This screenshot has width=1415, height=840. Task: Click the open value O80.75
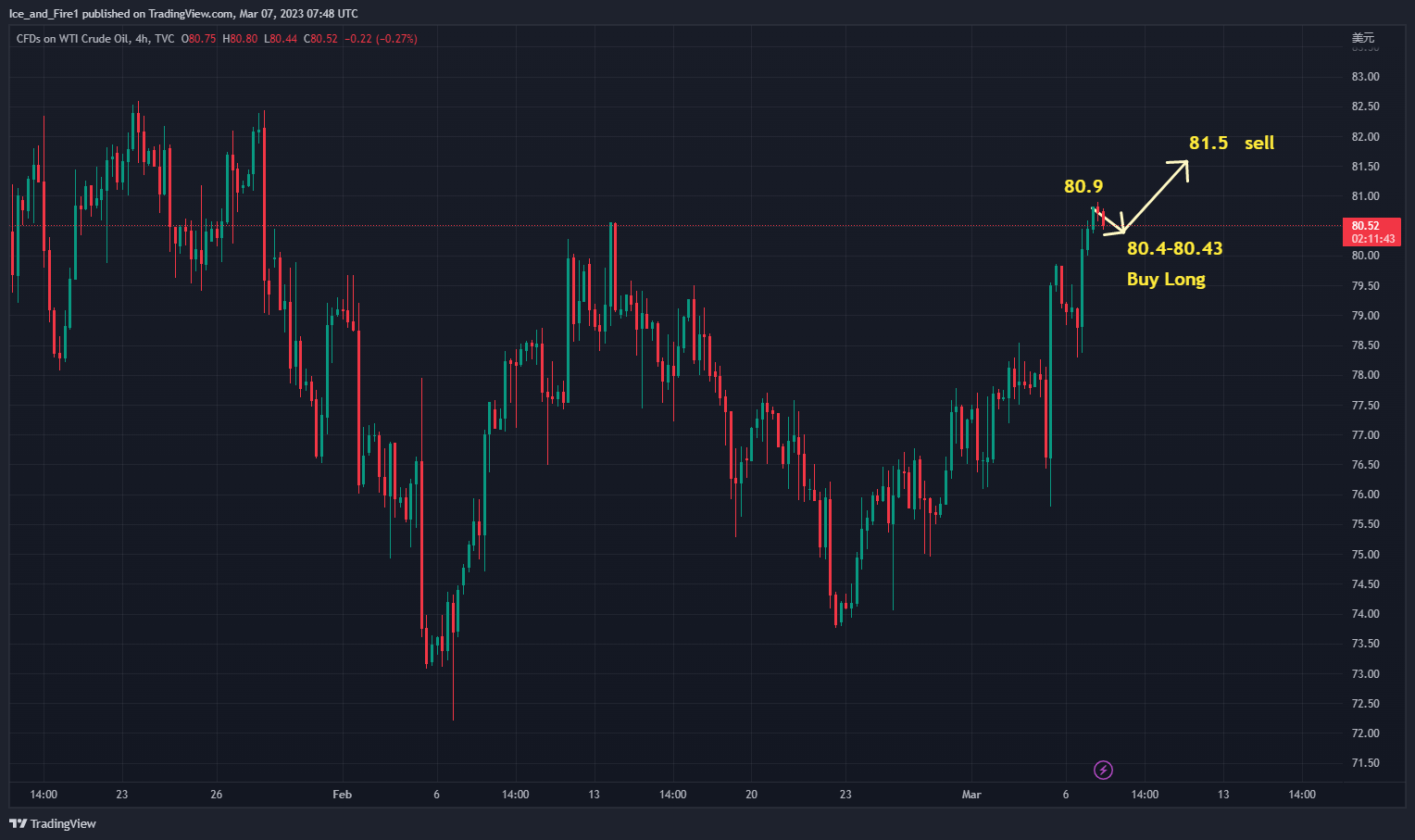(x=198, y=39)
